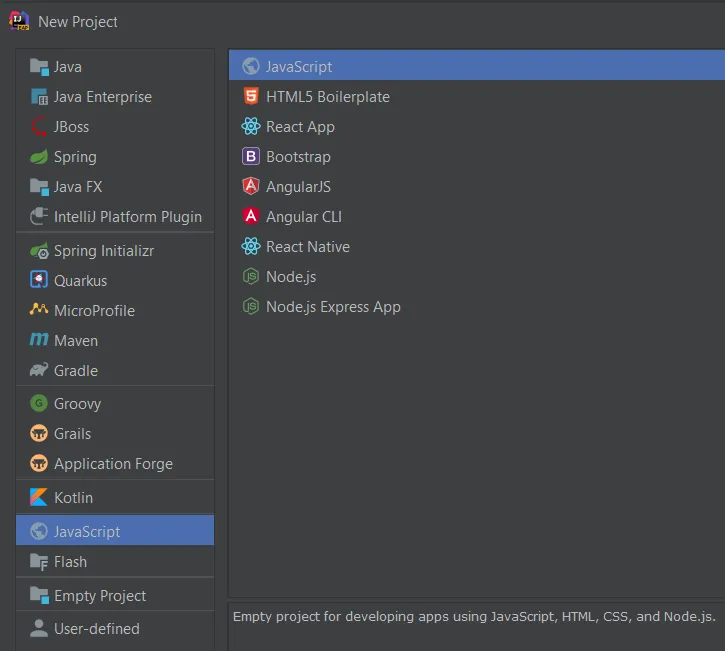Select Java project type

[115, 67]
